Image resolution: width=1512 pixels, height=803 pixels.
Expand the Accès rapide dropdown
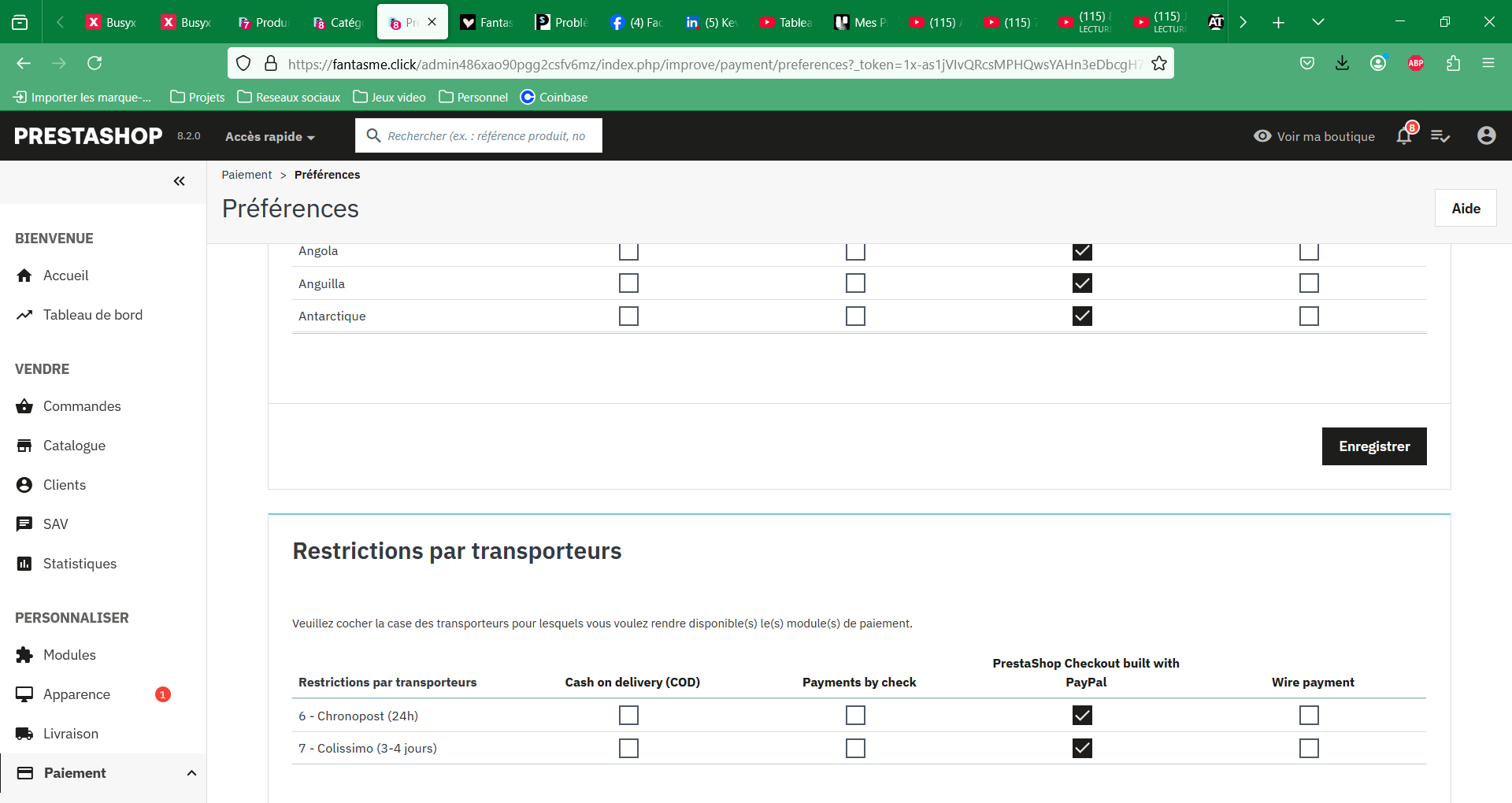270,136
